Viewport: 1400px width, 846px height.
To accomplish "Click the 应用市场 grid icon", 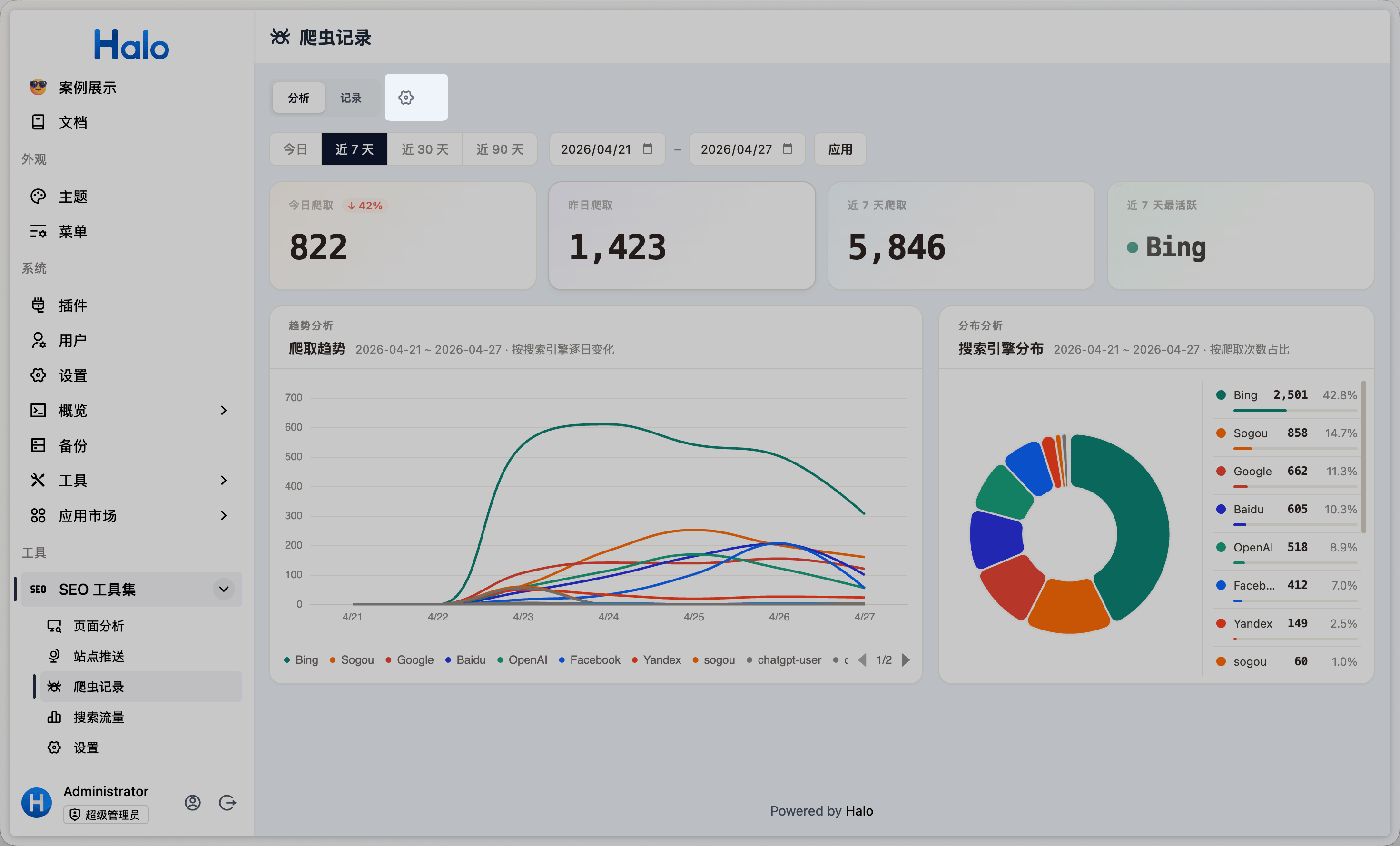I will 38,515.
